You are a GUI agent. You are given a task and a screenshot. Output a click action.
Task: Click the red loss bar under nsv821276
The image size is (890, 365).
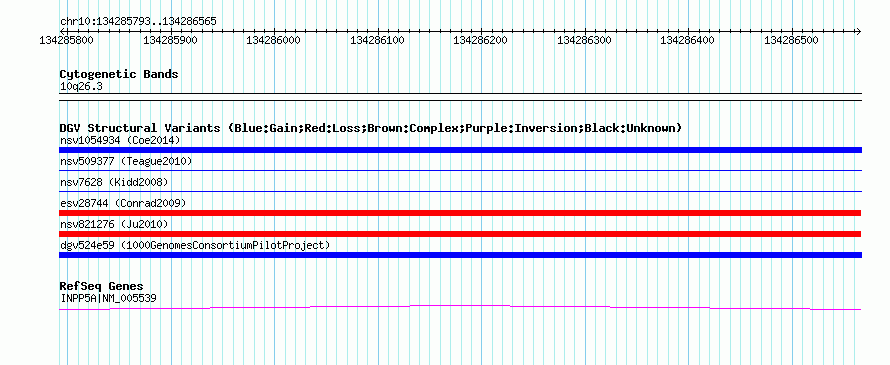460,234
